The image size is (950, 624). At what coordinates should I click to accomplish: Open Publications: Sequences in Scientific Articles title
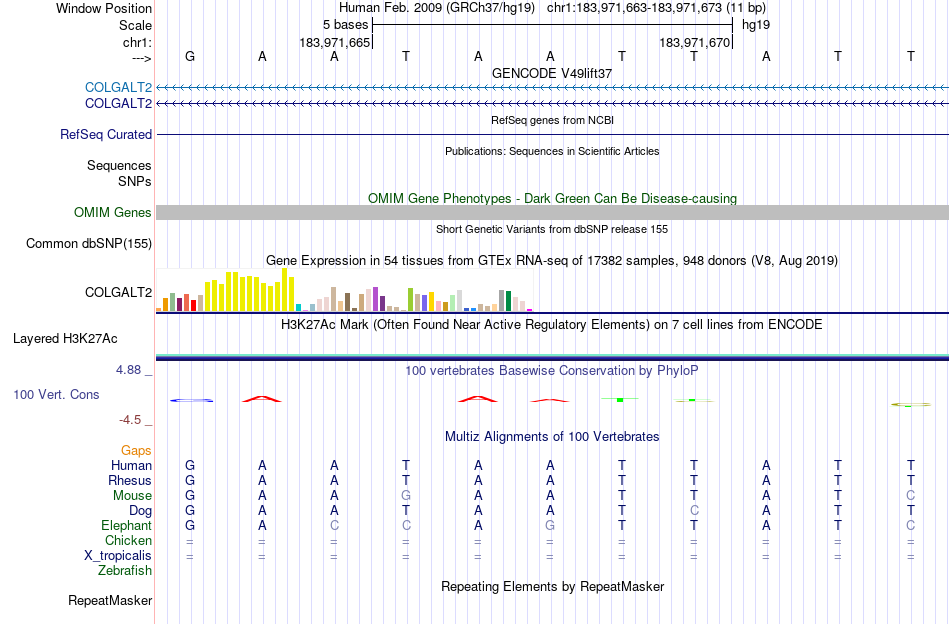552,151
